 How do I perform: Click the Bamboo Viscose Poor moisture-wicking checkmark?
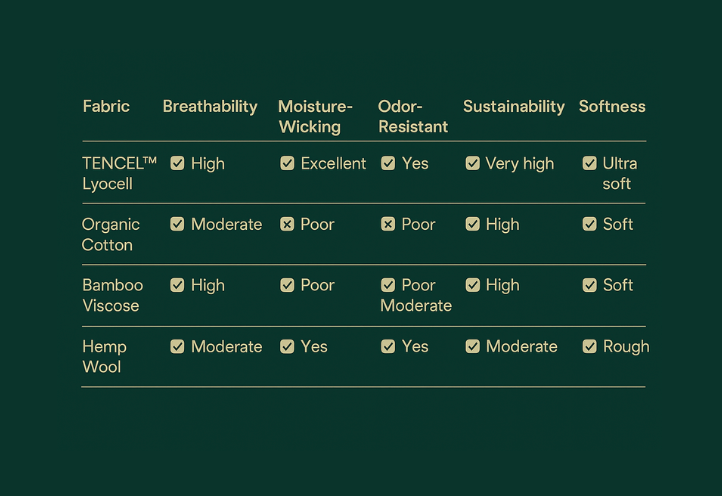pyautogui.click(x=287, y=285)
